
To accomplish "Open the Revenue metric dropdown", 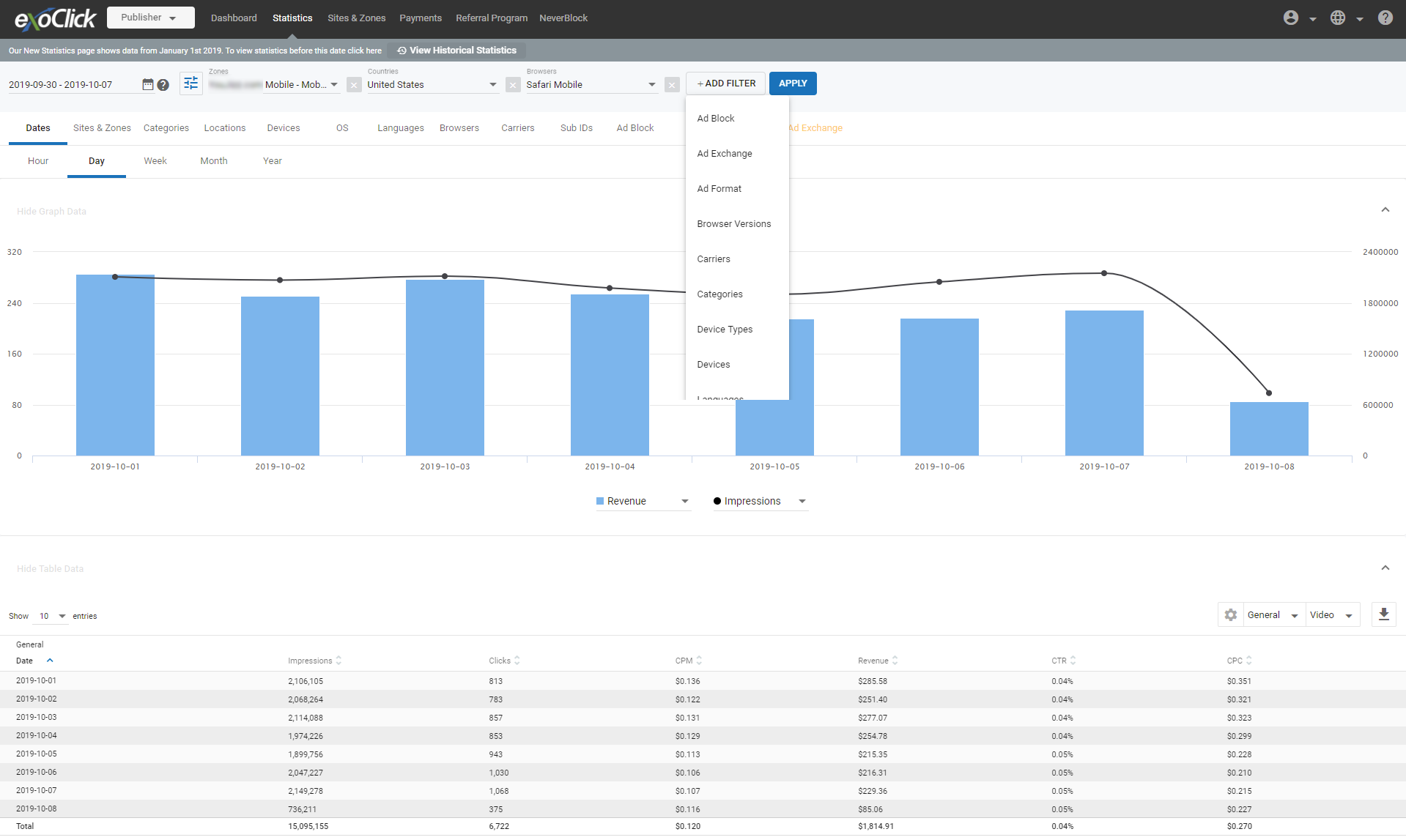I will [643, 501].
